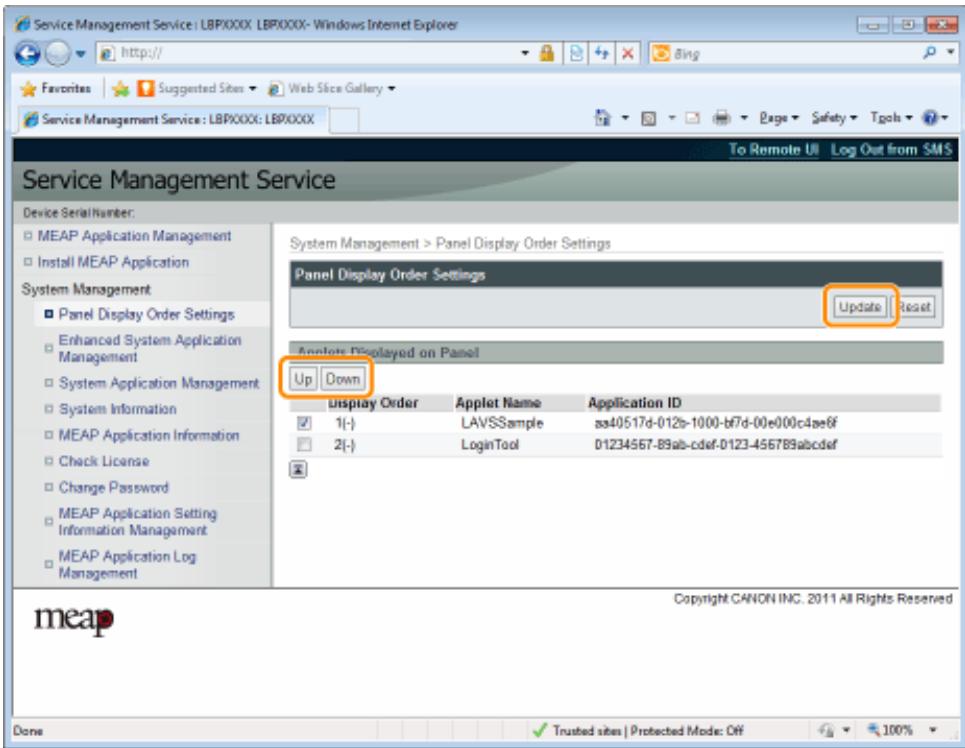Click the Reset button

coord(913,307)
